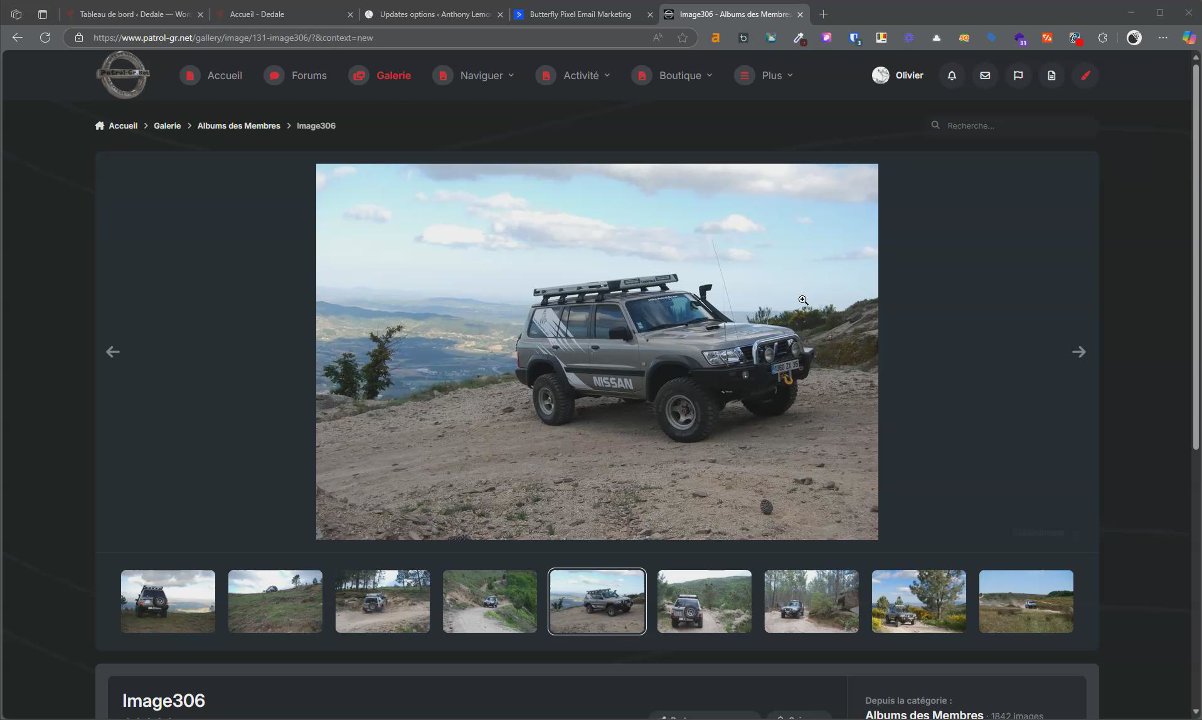Select the highlighted current Image306 thumbnail
Screen dimensions: 1202x720
tap(597, 601)
